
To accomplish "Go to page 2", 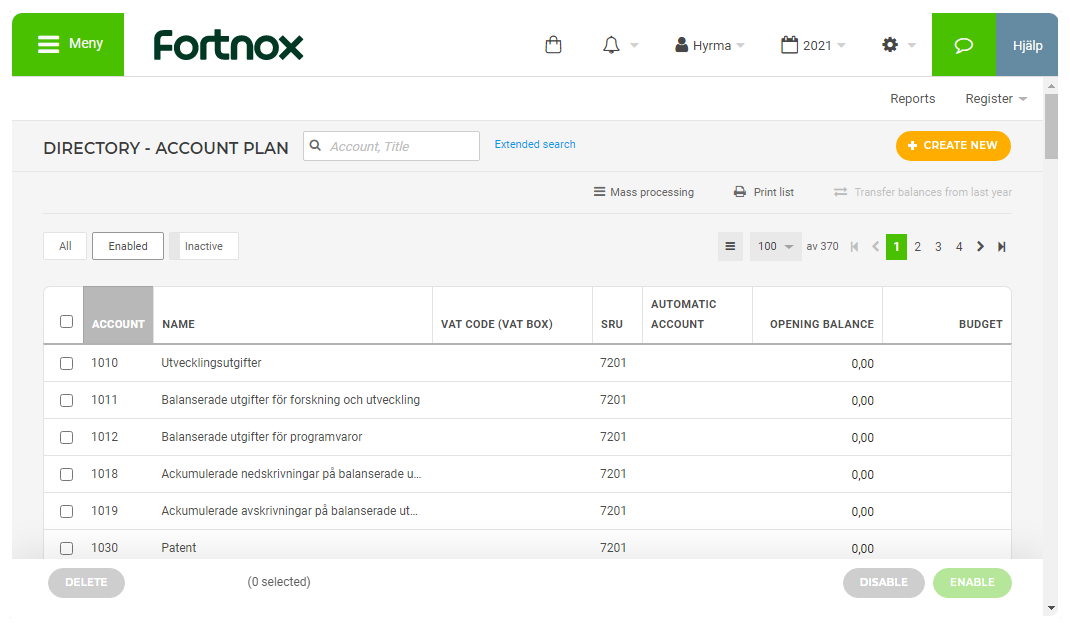I will [918, 247].
